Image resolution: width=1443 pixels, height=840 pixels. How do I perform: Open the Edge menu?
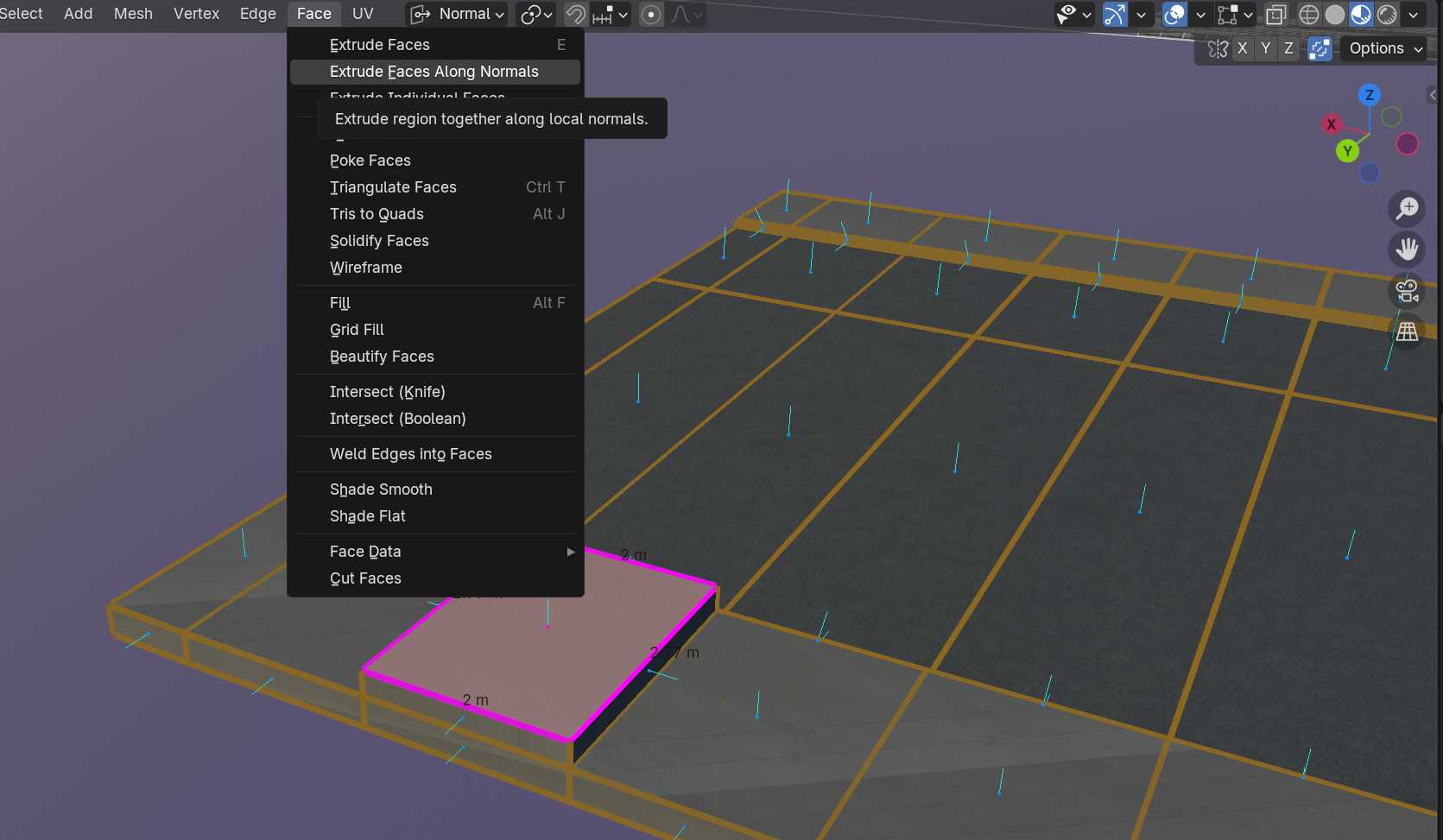click(x=257, y=14)
